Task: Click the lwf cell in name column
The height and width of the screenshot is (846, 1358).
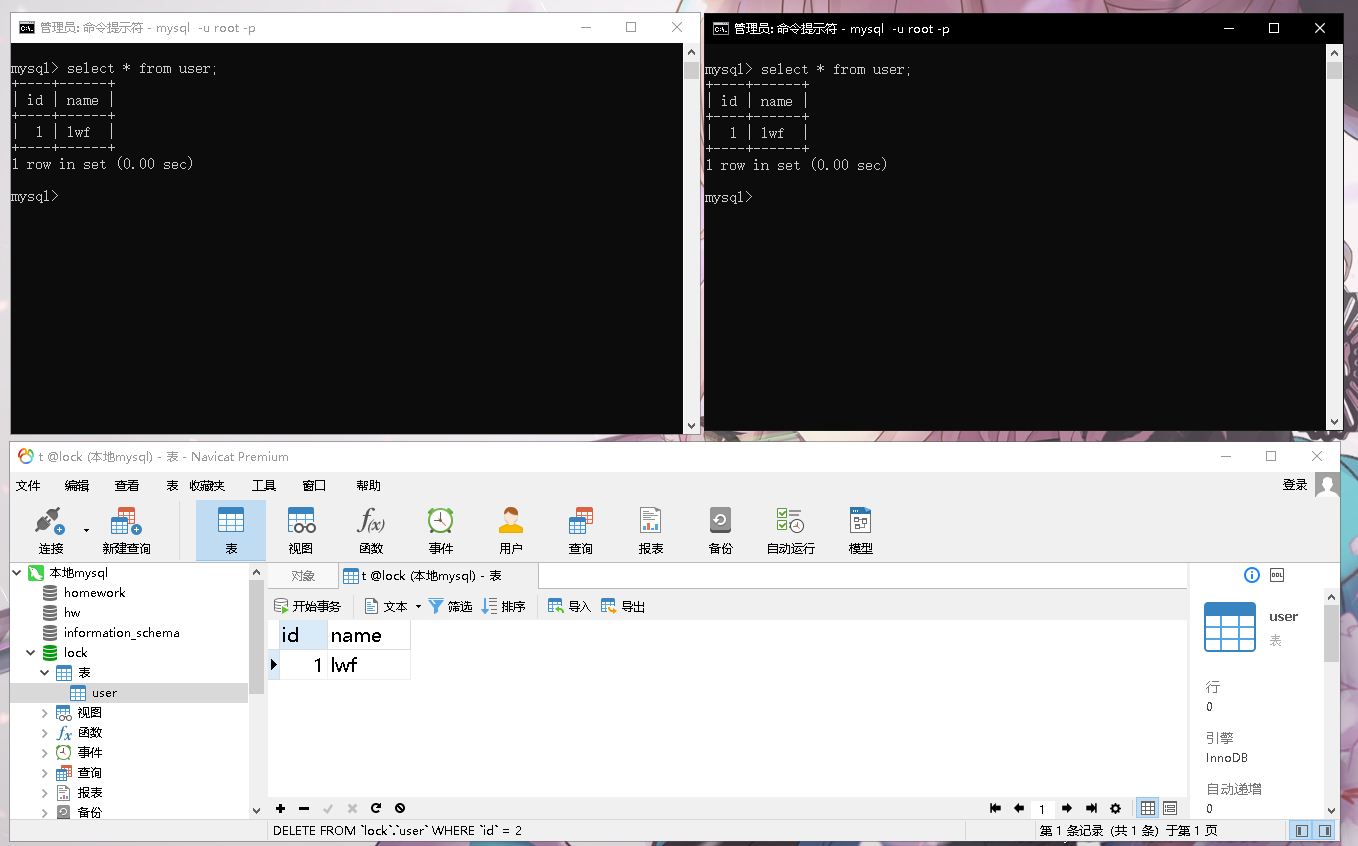Action: [x=369, y=665]
